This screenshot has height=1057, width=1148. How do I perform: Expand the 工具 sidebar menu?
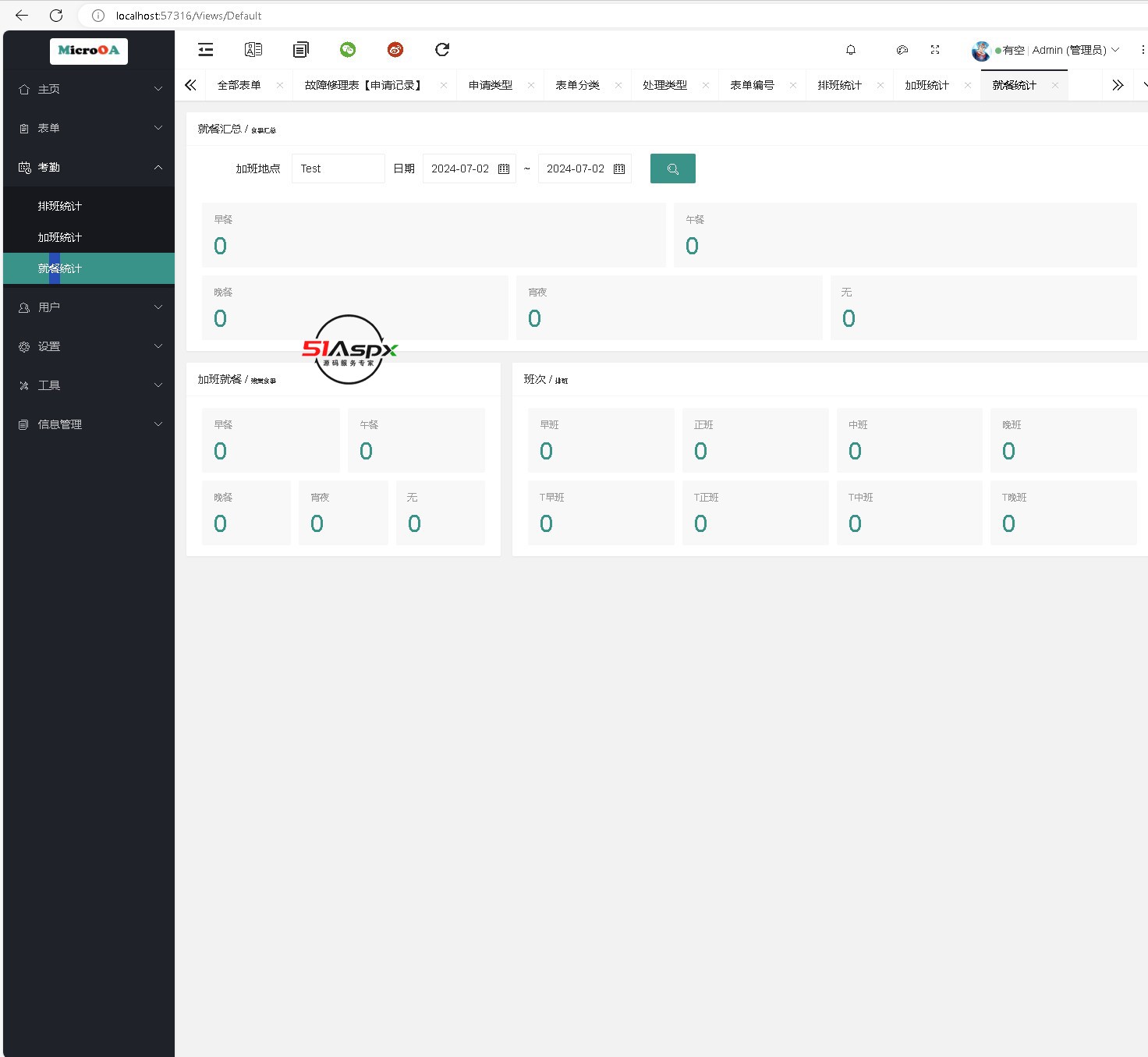(x=89, y=385)
